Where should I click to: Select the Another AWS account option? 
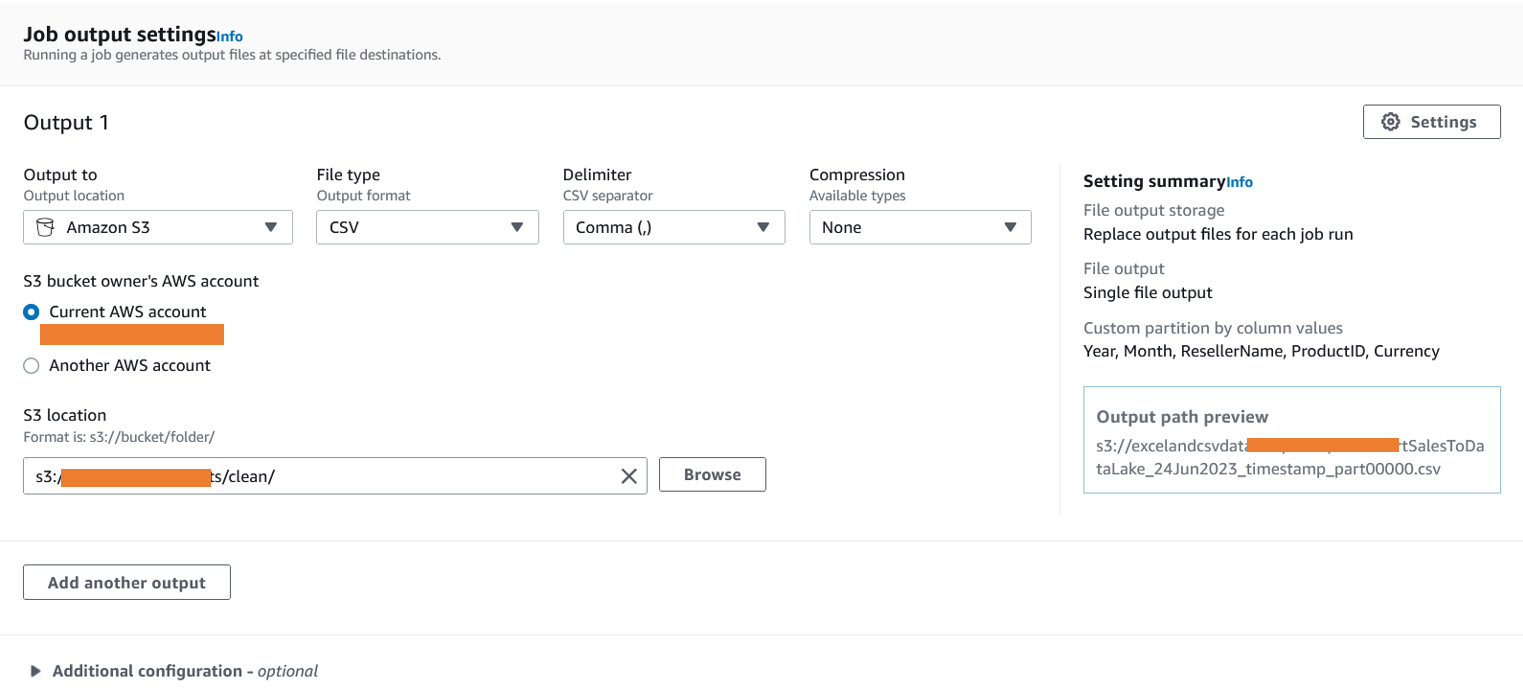tap(31, 366)
